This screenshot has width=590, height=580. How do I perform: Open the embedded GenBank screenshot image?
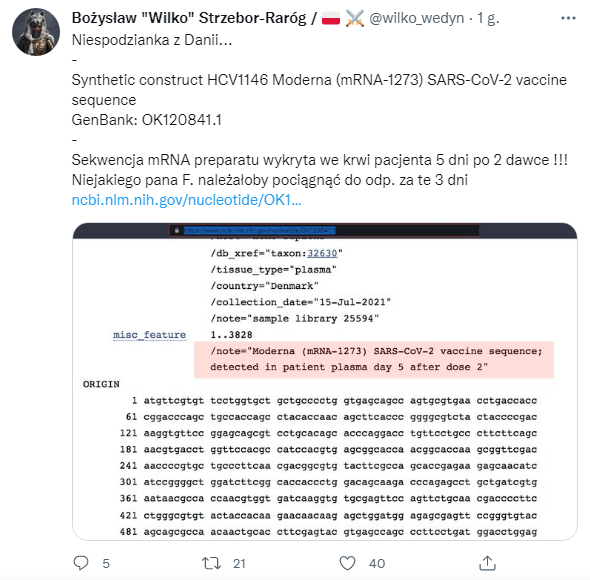pos(325,381)
